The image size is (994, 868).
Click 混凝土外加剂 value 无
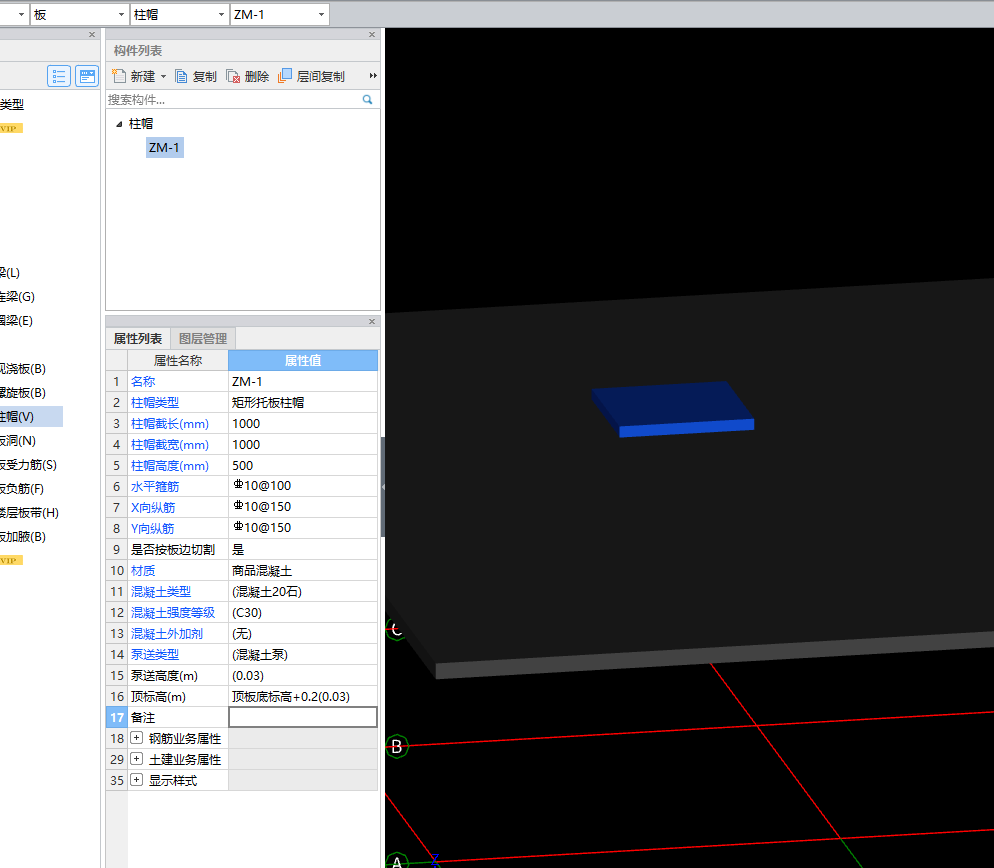[x=303, y=633]
